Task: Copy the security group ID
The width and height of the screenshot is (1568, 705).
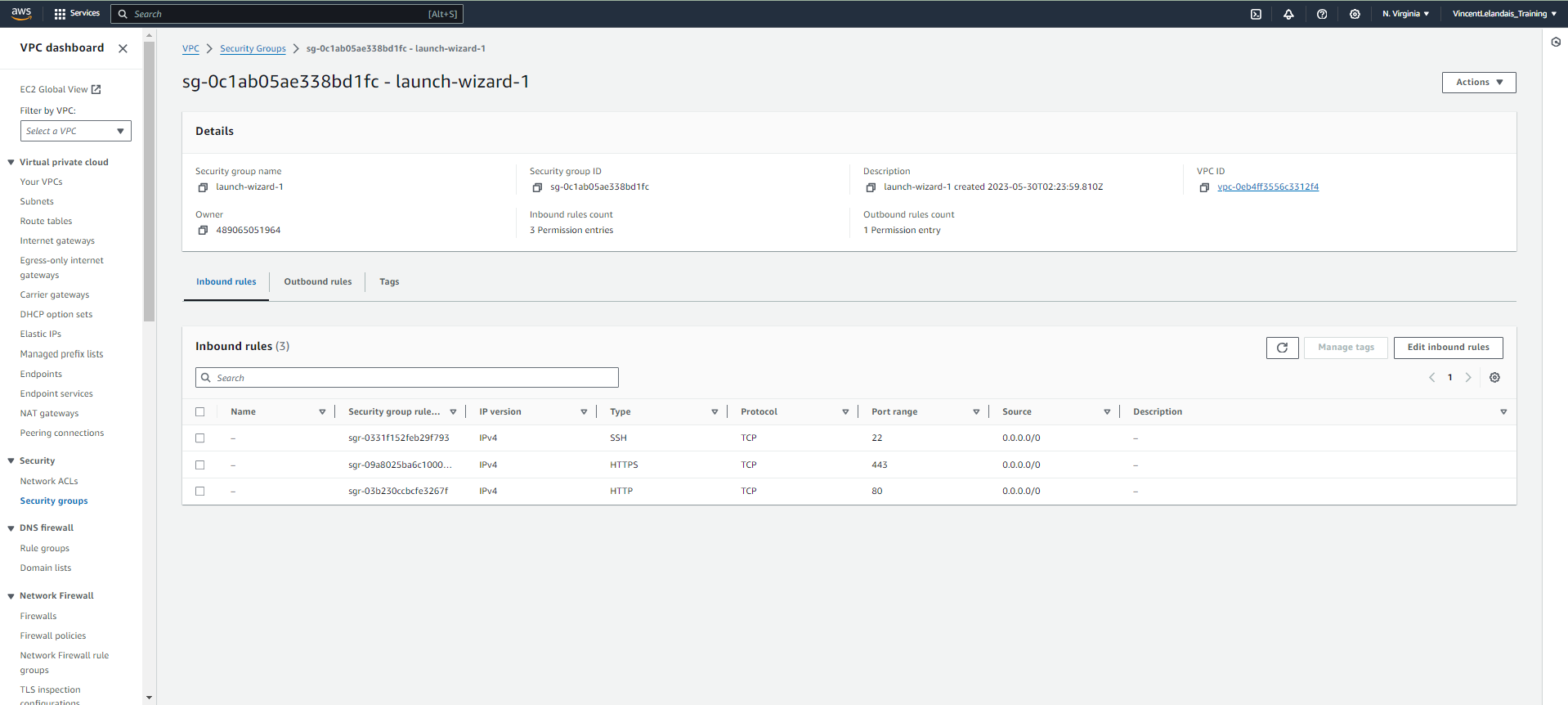Action: point(537,187)
